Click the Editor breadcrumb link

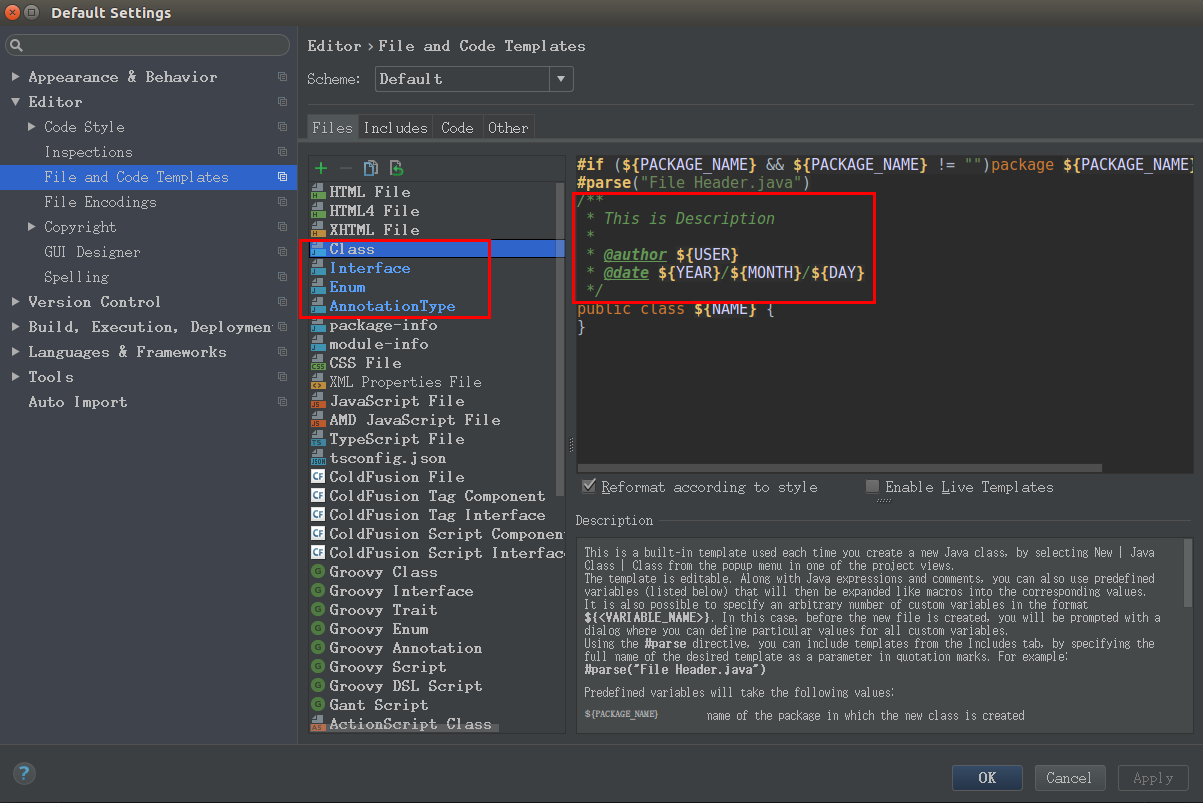point(334,46)
